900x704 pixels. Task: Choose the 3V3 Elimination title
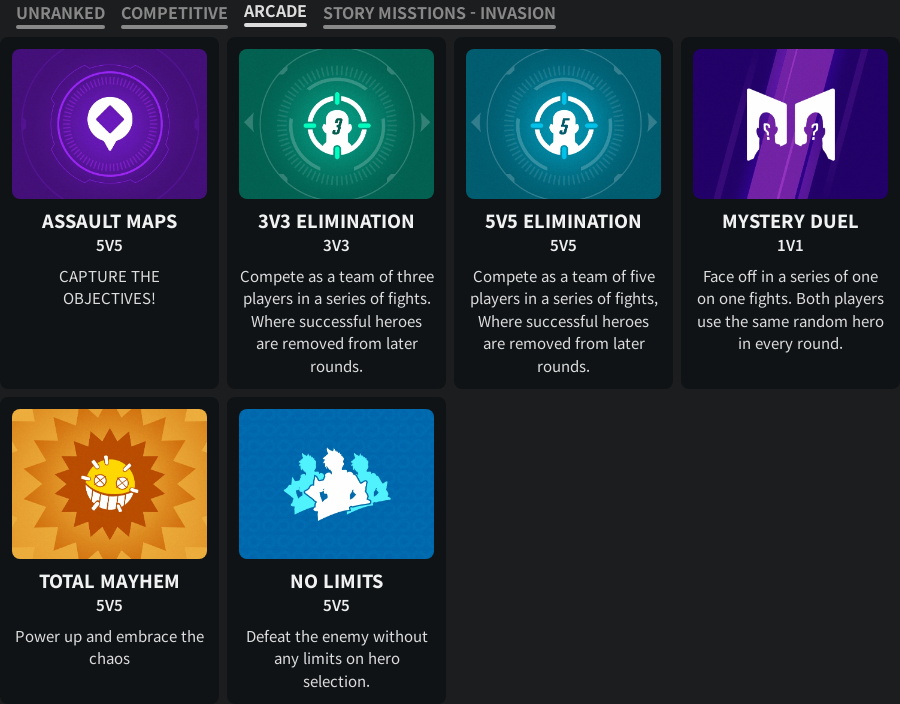pyautogui.click(x=336, y=221)
